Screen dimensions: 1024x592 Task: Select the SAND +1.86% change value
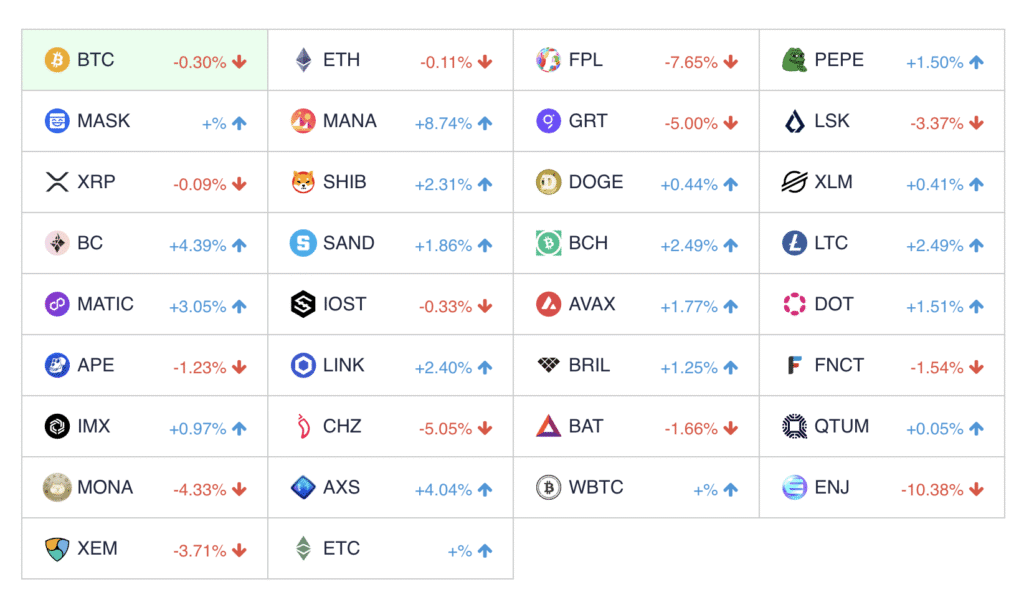441,245
